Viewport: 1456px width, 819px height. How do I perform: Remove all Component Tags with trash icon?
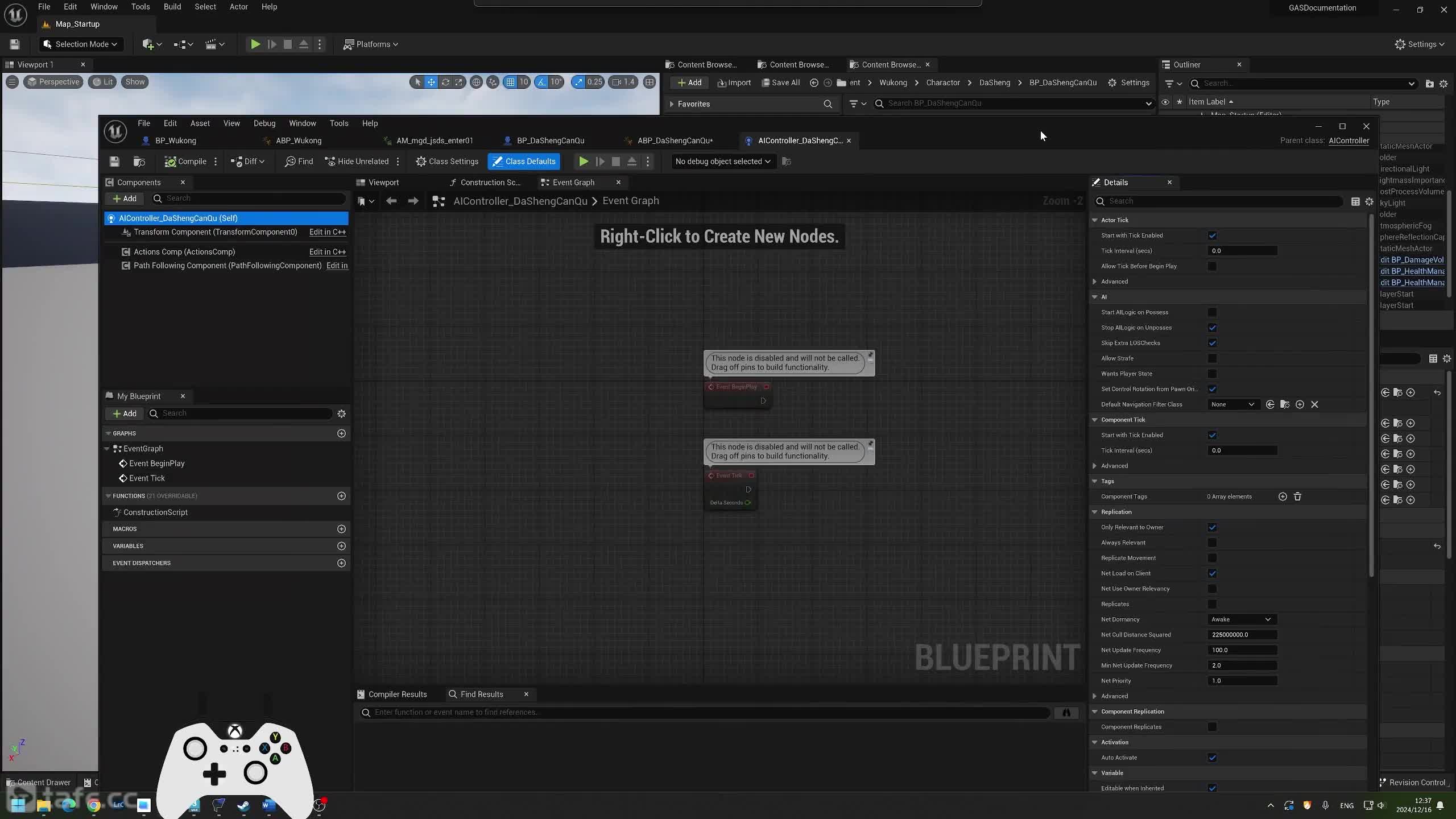coord(1297,497)
